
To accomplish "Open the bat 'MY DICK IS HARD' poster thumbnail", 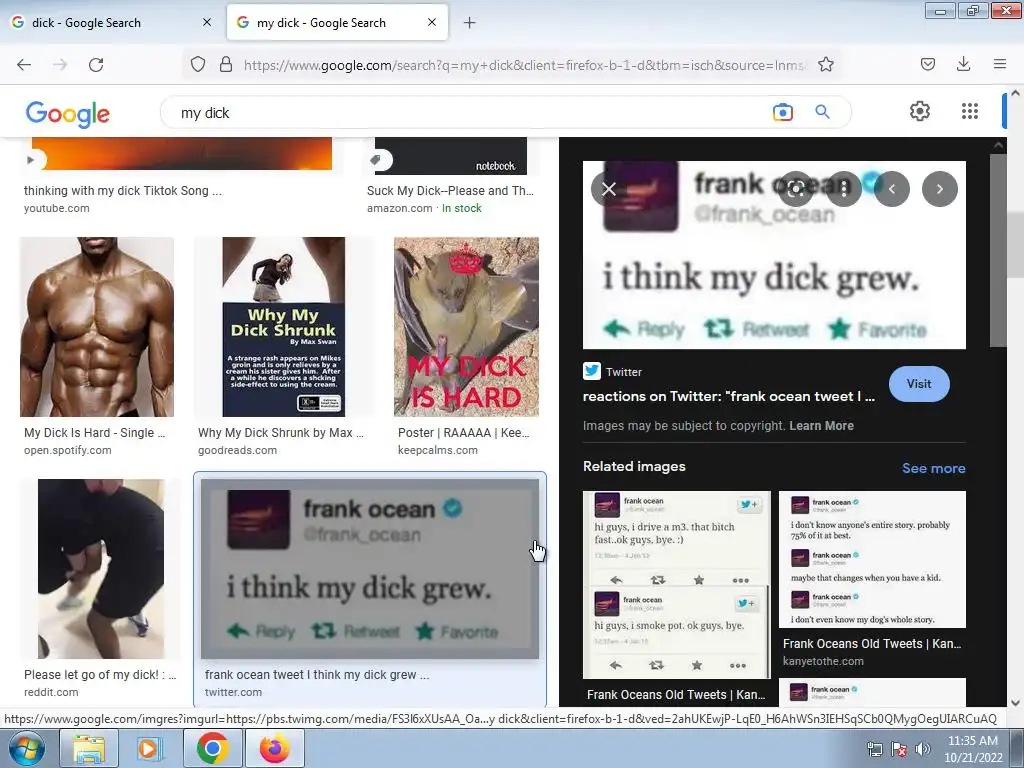I will [466, 327].
